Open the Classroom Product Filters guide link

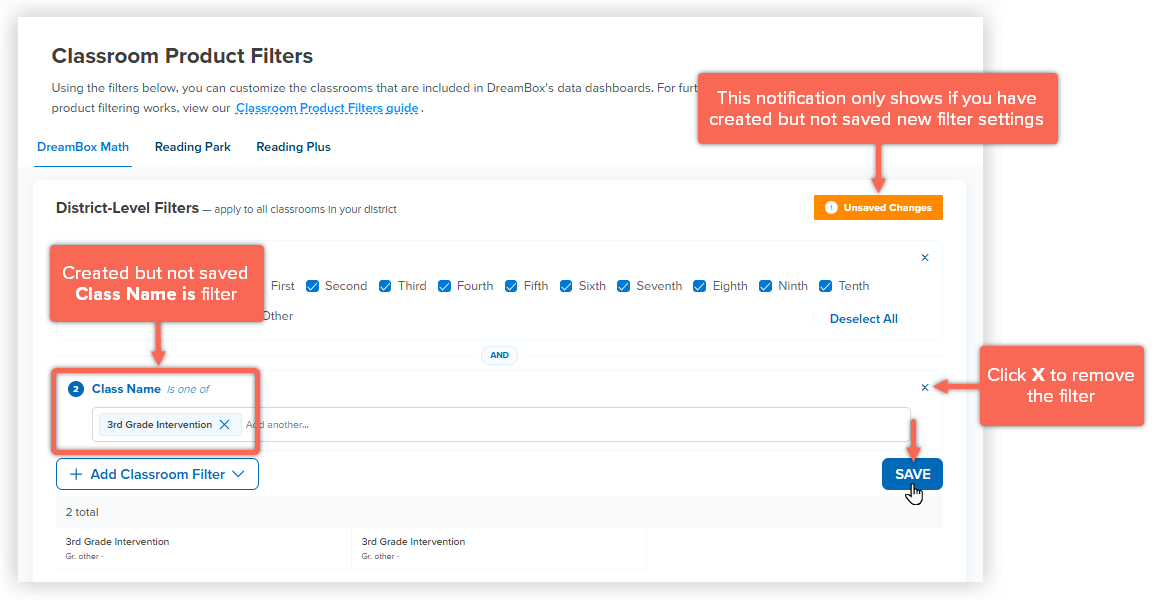[x=327, y=108]
